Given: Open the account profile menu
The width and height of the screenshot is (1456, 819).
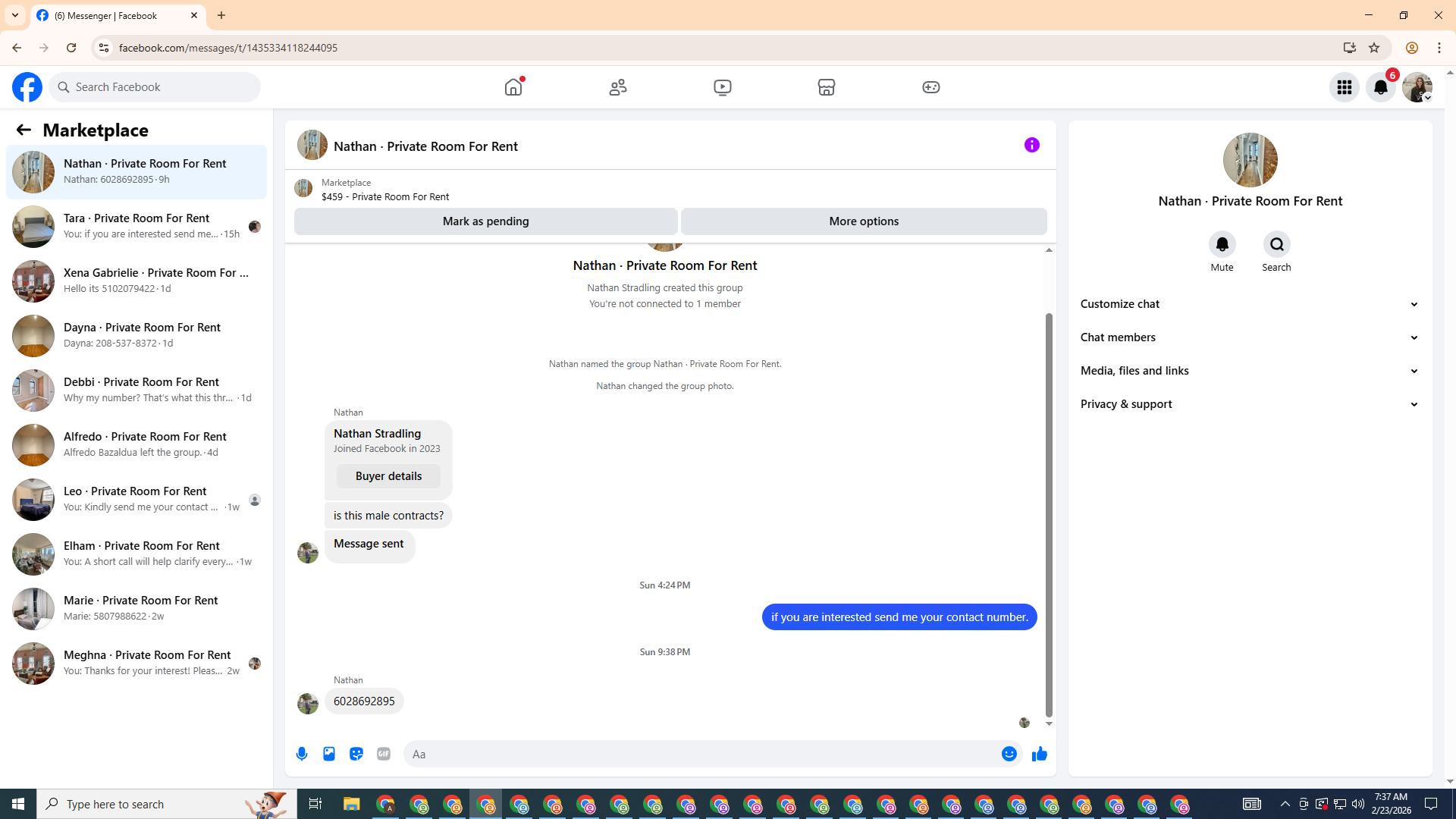Looking at the screenshot, I should coord(1417,87).
